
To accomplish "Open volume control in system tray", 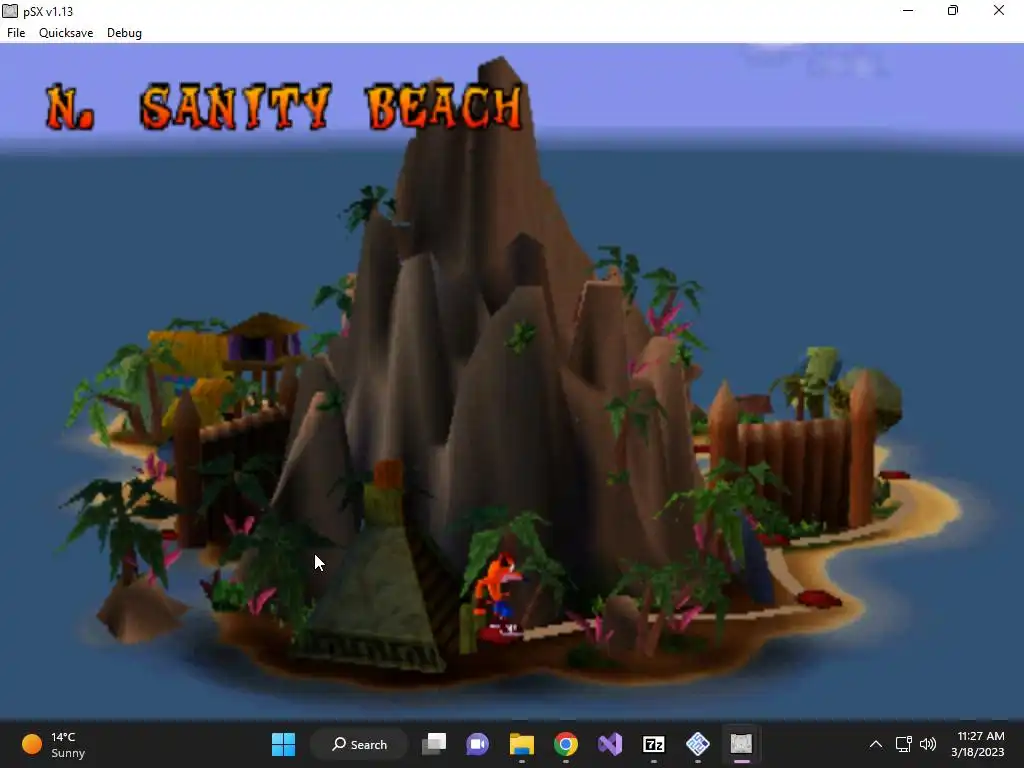I will 928,744.
